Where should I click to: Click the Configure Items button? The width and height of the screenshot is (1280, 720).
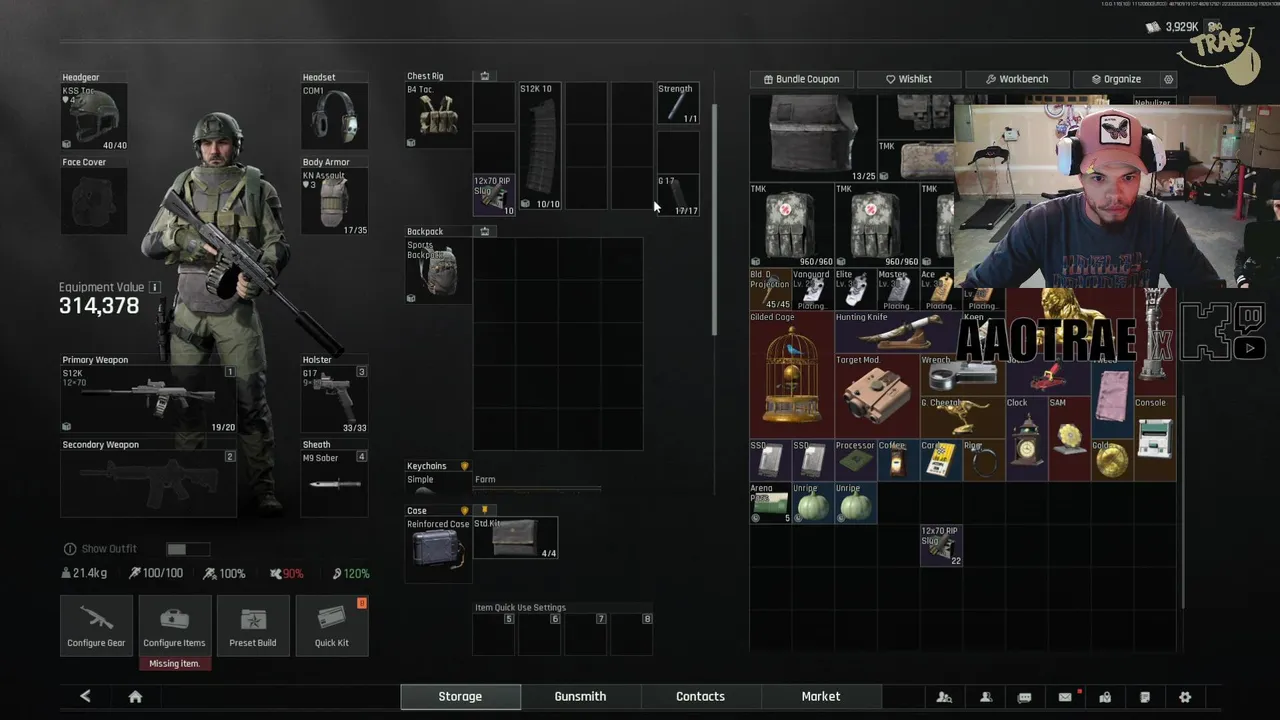tap(174, 626)
